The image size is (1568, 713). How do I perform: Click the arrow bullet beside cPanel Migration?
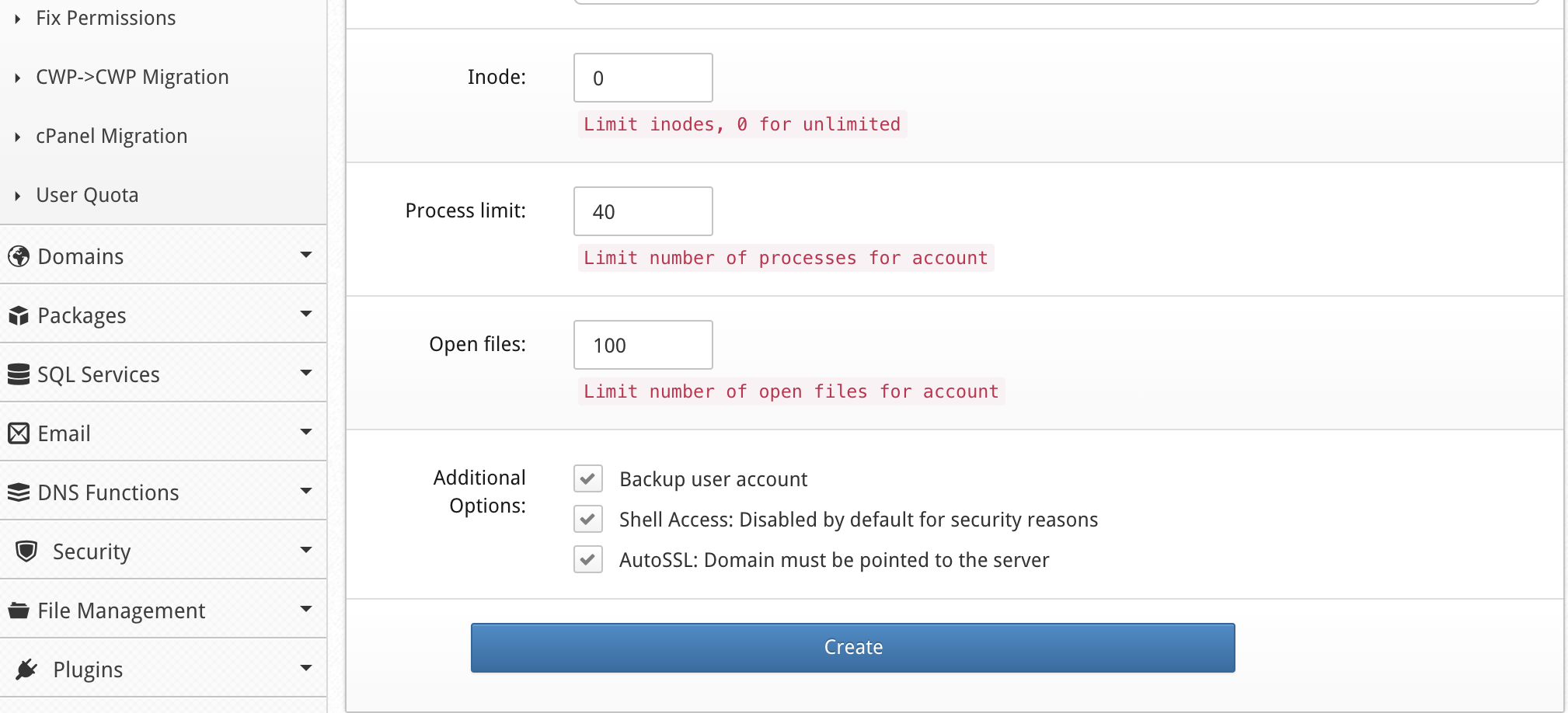tap(17, 137)
